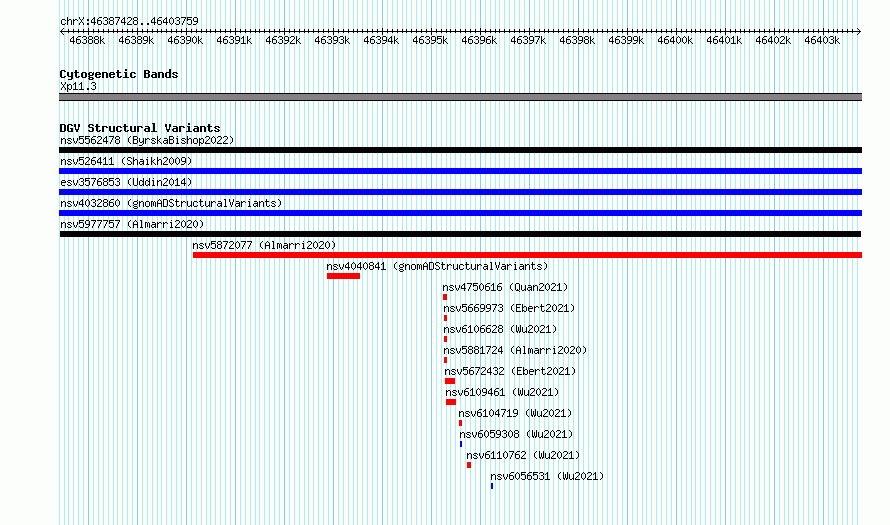Viewport: 890px width, 525px height.
Task: Click the nsv6059308 (Wu2021) label
Action: 516,434
